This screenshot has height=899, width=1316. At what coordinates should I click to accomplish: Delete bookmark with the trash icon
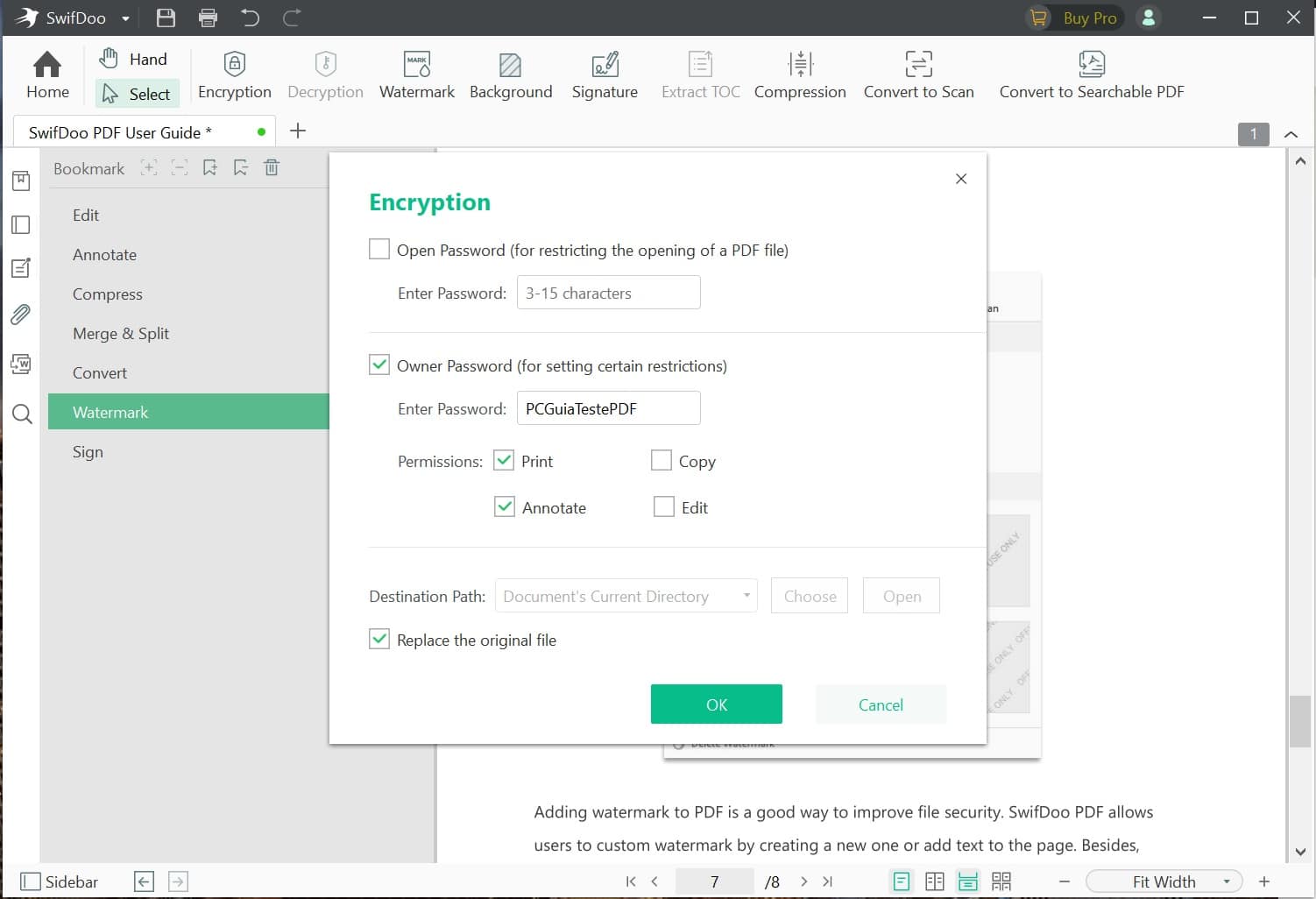[x=272, y=168]
